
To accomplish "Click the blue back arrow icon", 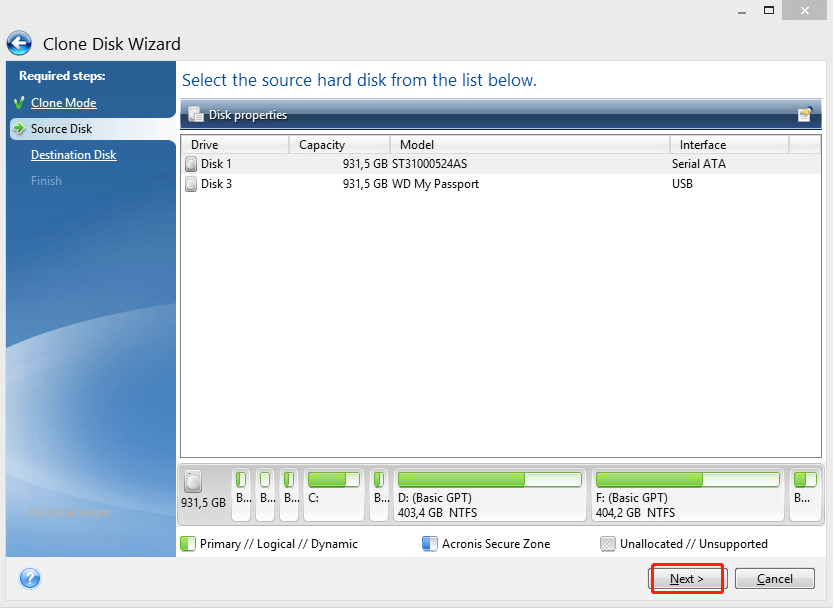I will [x=19, y=43].
